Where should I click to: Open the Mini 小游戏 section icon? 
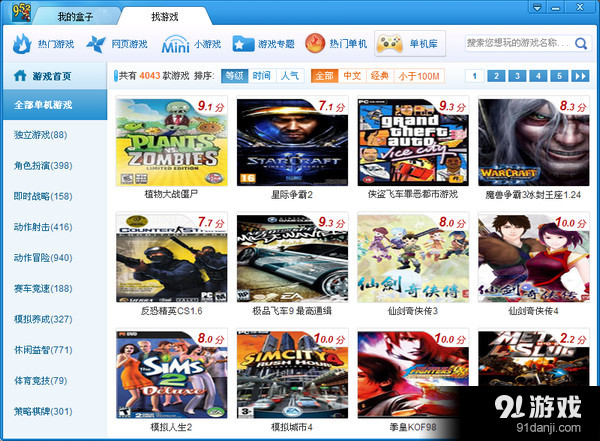click(175, 44)
